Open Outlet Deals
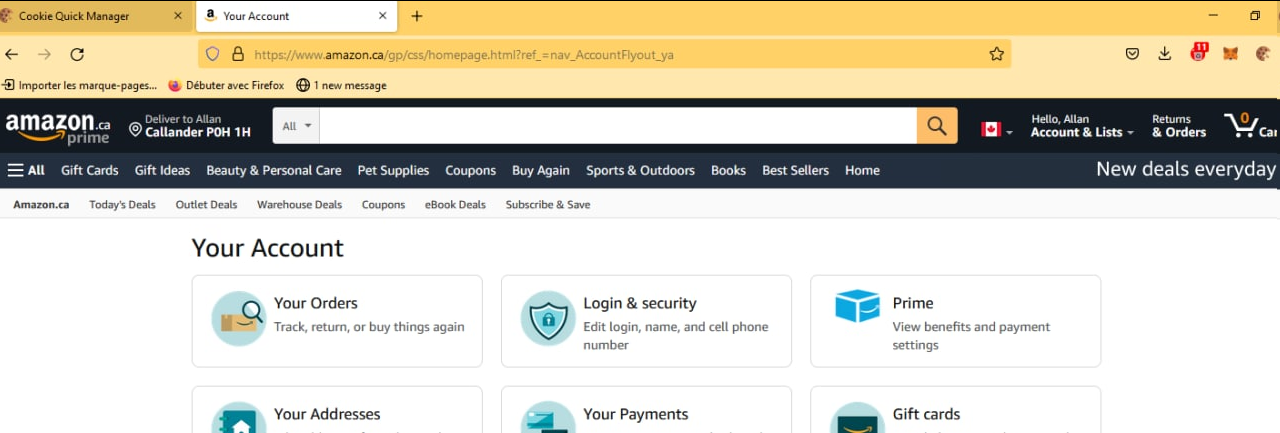 click(206, 204)
